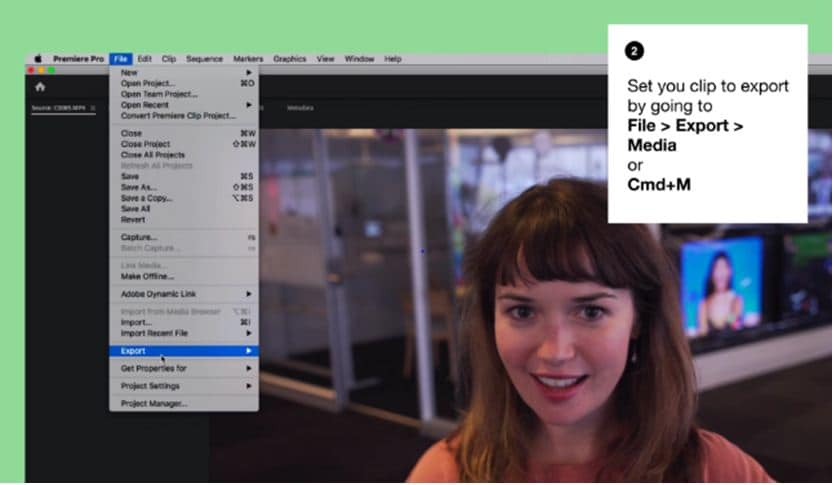Expand the Adobe Dynamic Link submenu
The width and height of the screenshot is (834, 485).
184,294
